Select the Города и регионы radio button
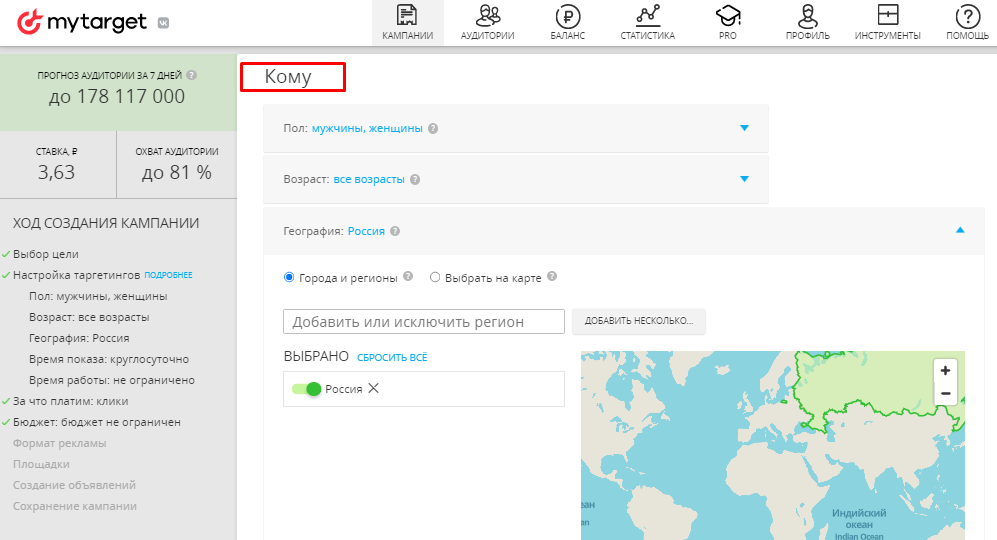This screenshot has height=540, width=997. pos(290,278)
